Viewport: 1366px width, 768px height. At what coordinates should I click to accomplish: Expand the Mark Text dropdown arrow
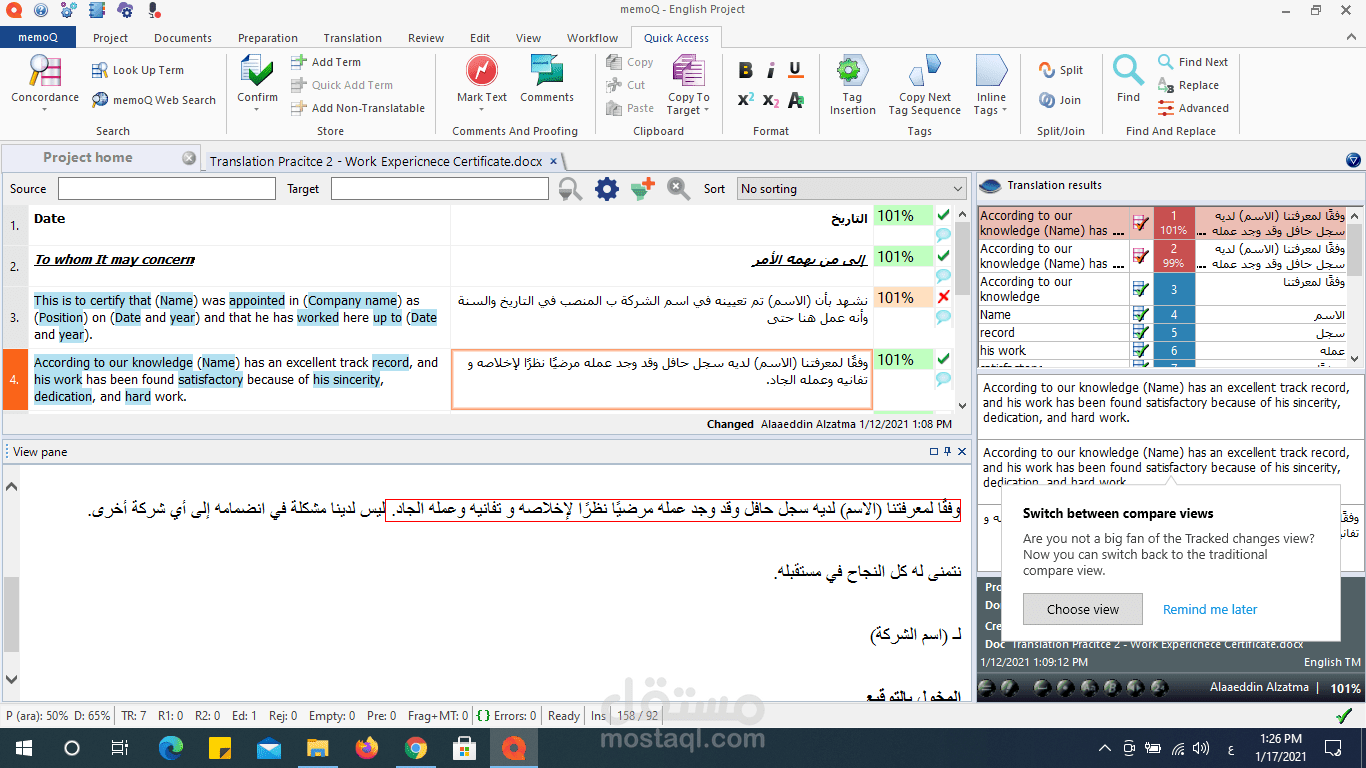[x=482, y=110]
